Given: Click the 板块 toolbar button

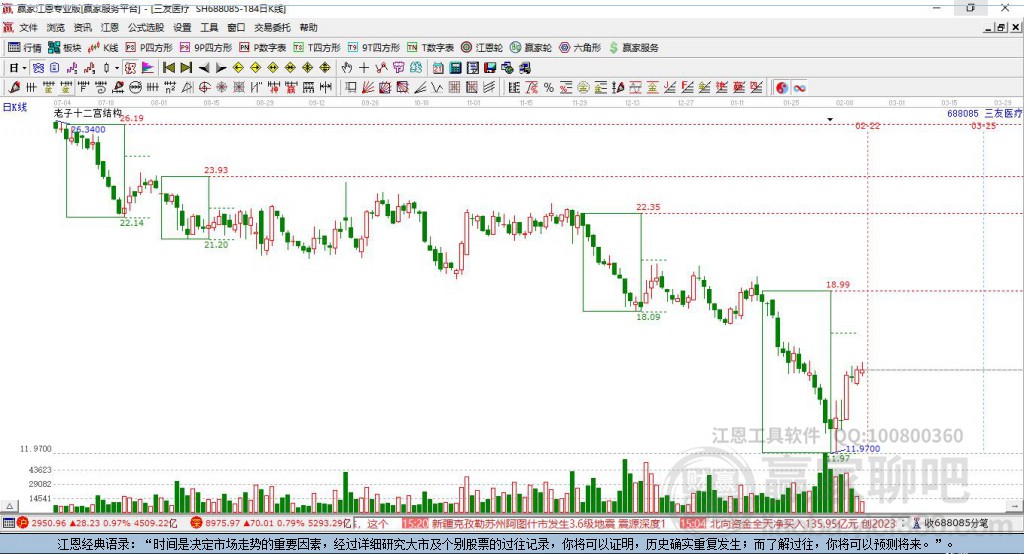Looking at the screenshot, I should [x=65, y=48].
